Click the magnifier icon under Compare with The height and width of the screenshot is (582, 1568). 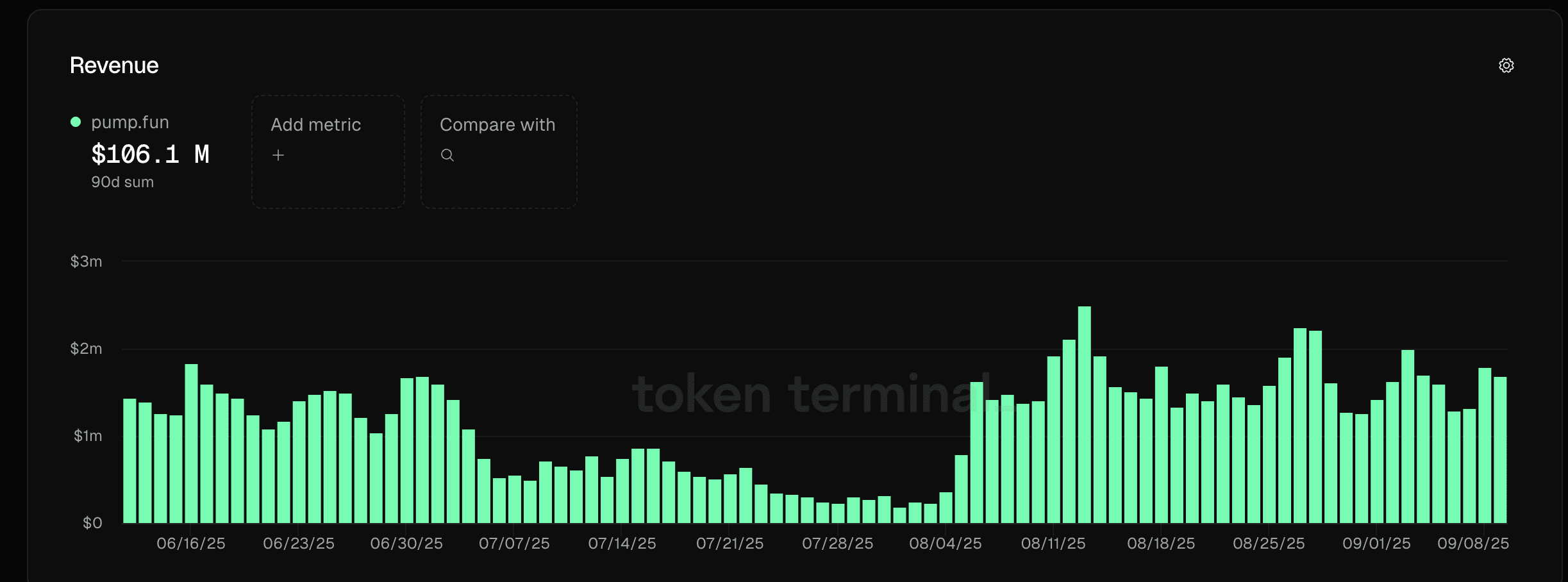(447, 155)
